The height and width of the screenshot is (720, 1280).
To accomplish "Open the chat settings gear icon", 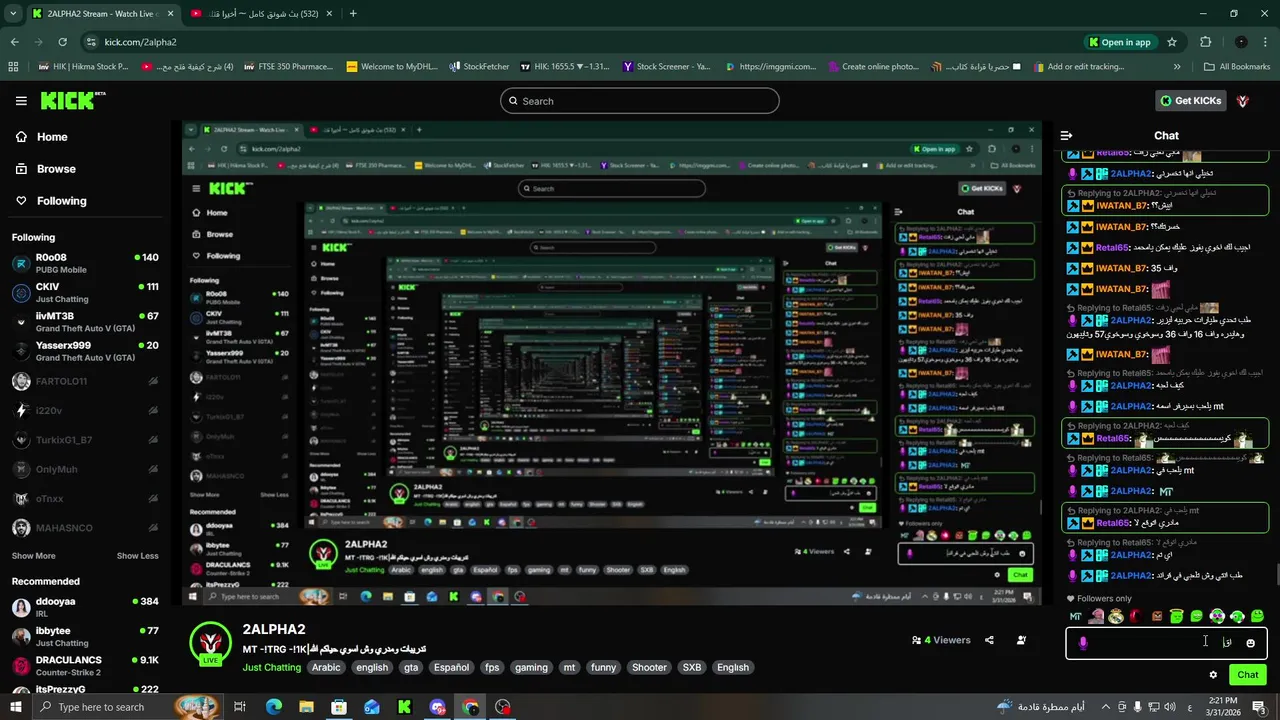I will (x=1213, y=675).
